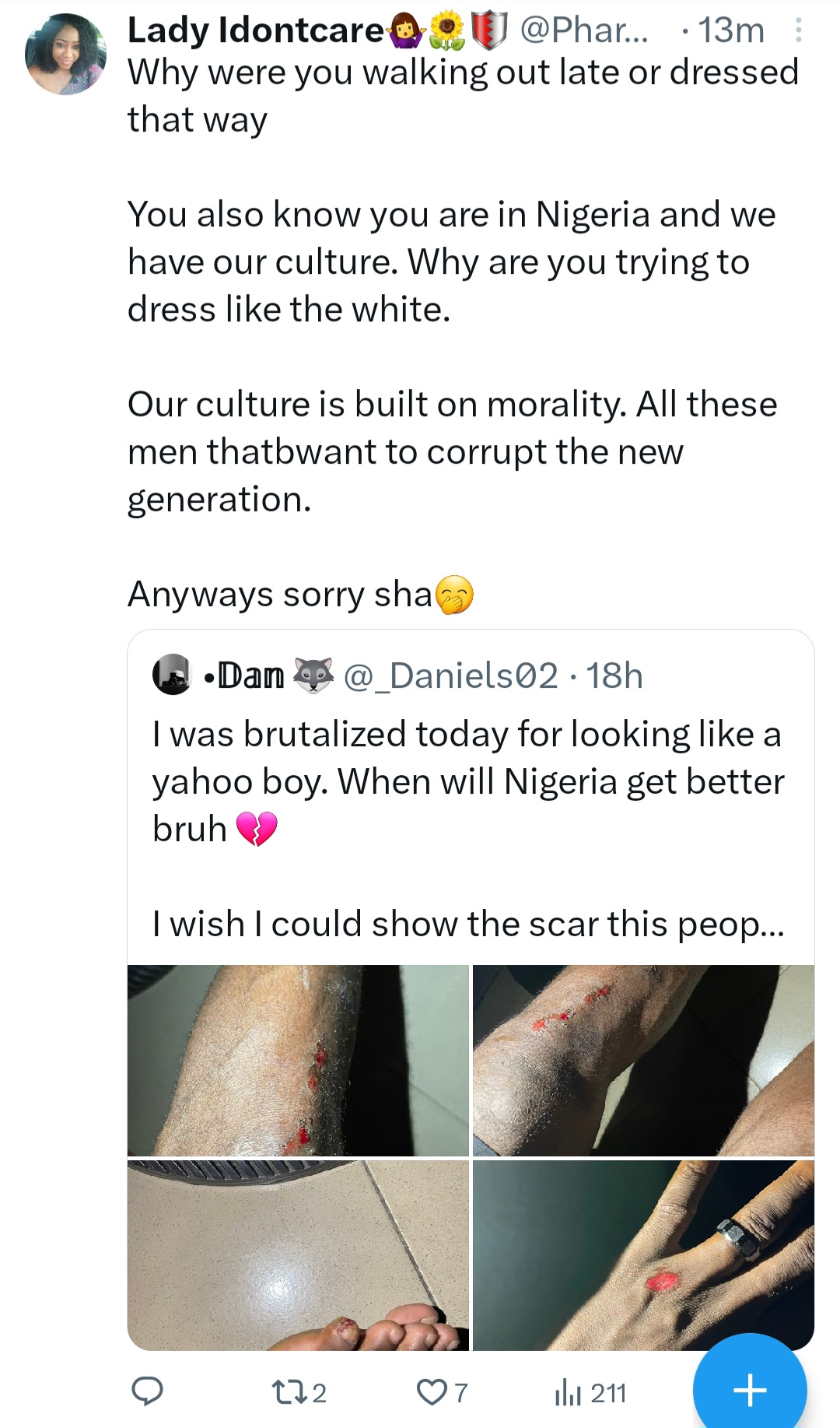Open Lady Idontcare's profile picture

coord(65,54)
